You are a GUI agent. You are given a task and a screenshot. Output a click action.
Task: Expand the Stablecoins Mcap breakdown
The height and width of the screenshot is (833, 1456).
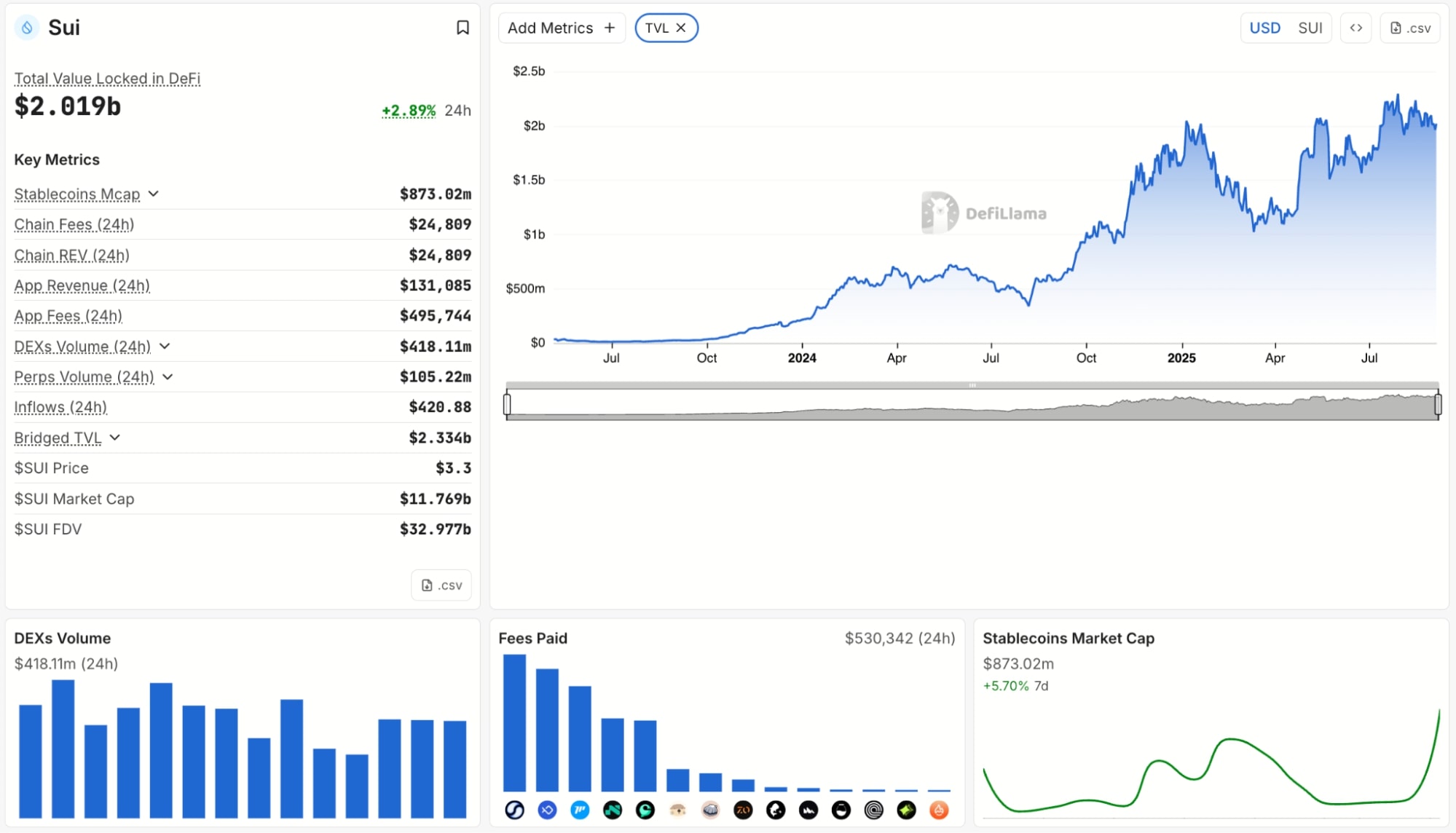click(153, 194)
